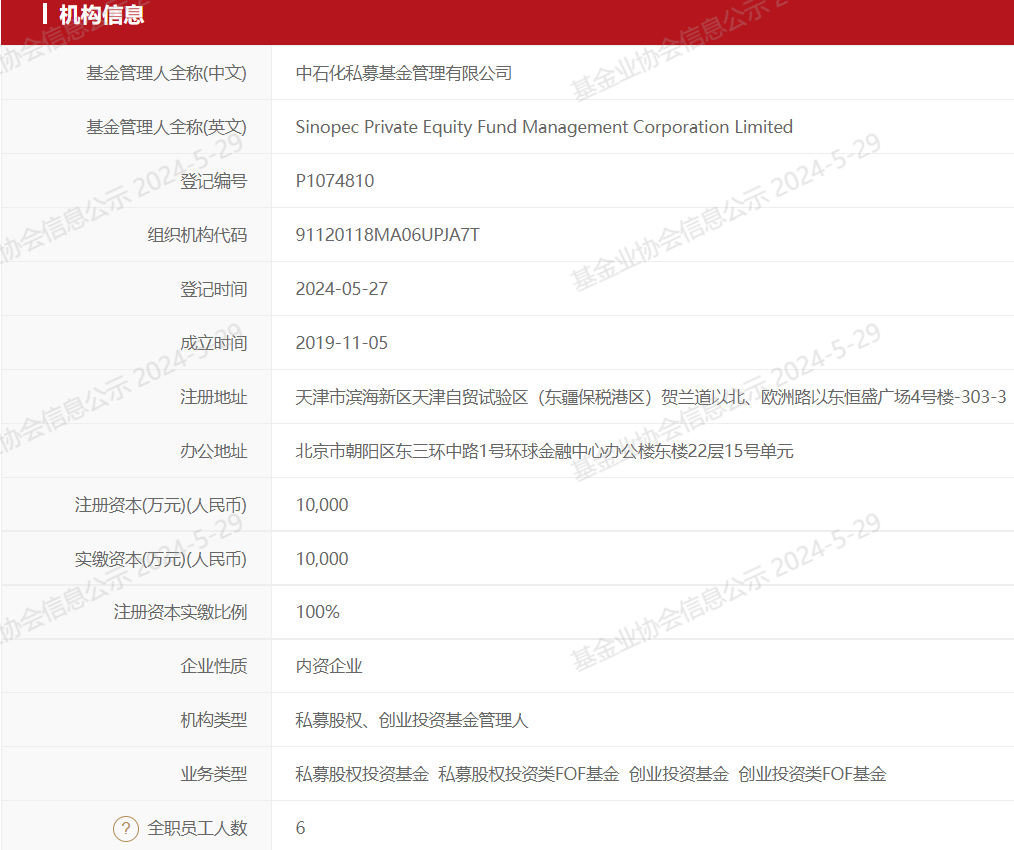Select the registered capital value 10,000

tap(322, 505)
